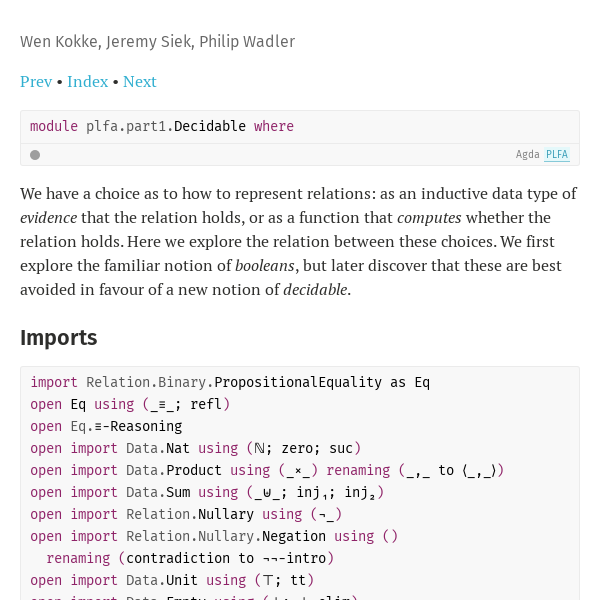
Task: Click the suc identifier
Action: point(341,448)
